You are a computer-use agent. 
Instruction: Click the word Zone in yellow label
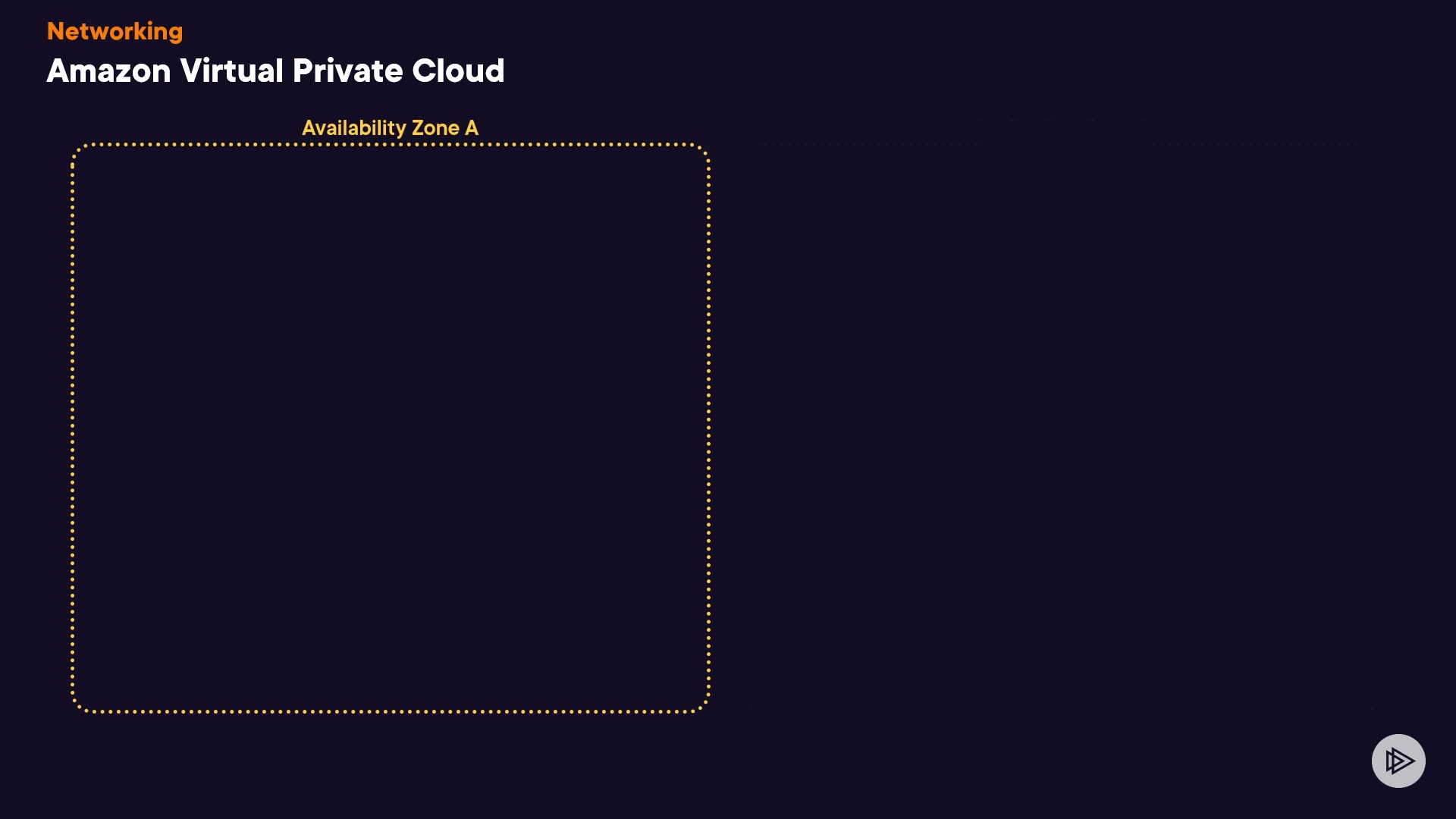pos(435,127)
